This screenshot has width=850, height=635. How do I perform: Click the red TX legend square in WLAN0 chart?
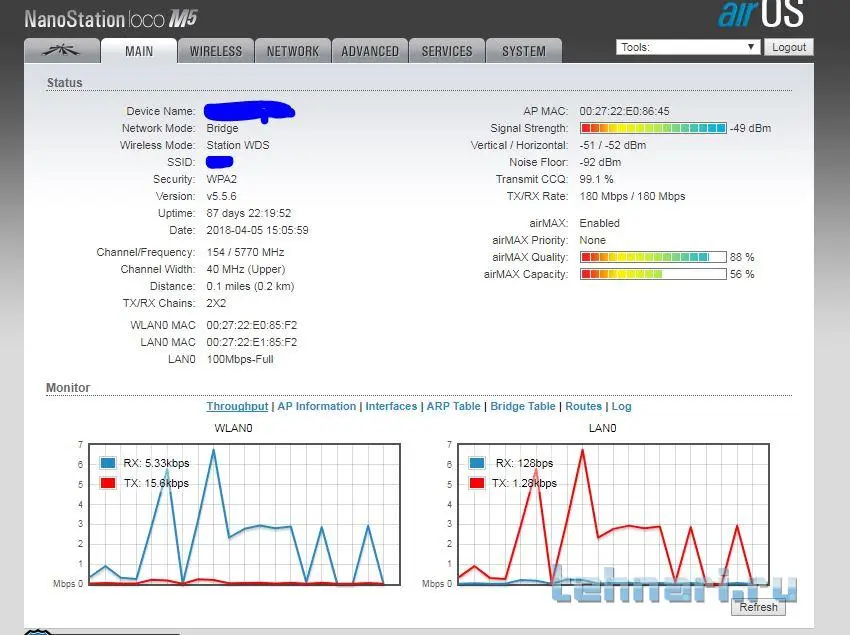tap(108, 483)
